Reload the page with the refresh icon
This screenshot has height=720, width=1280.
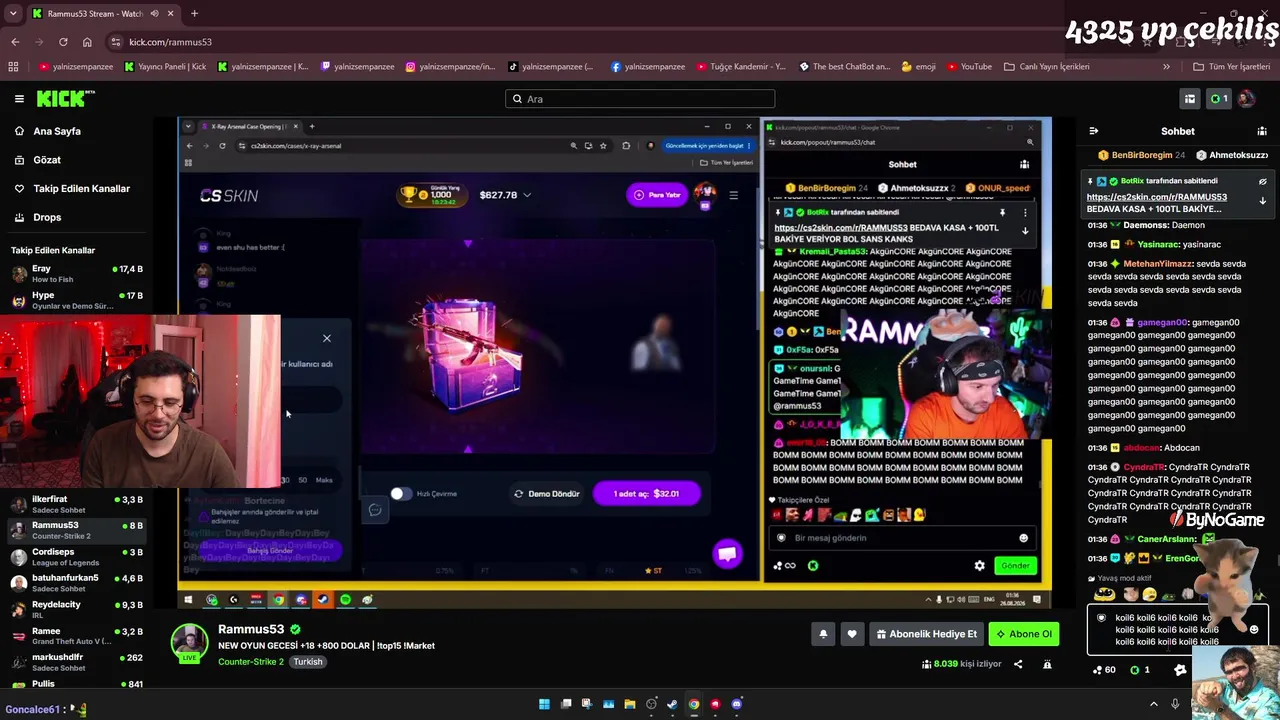pos(63,42)
